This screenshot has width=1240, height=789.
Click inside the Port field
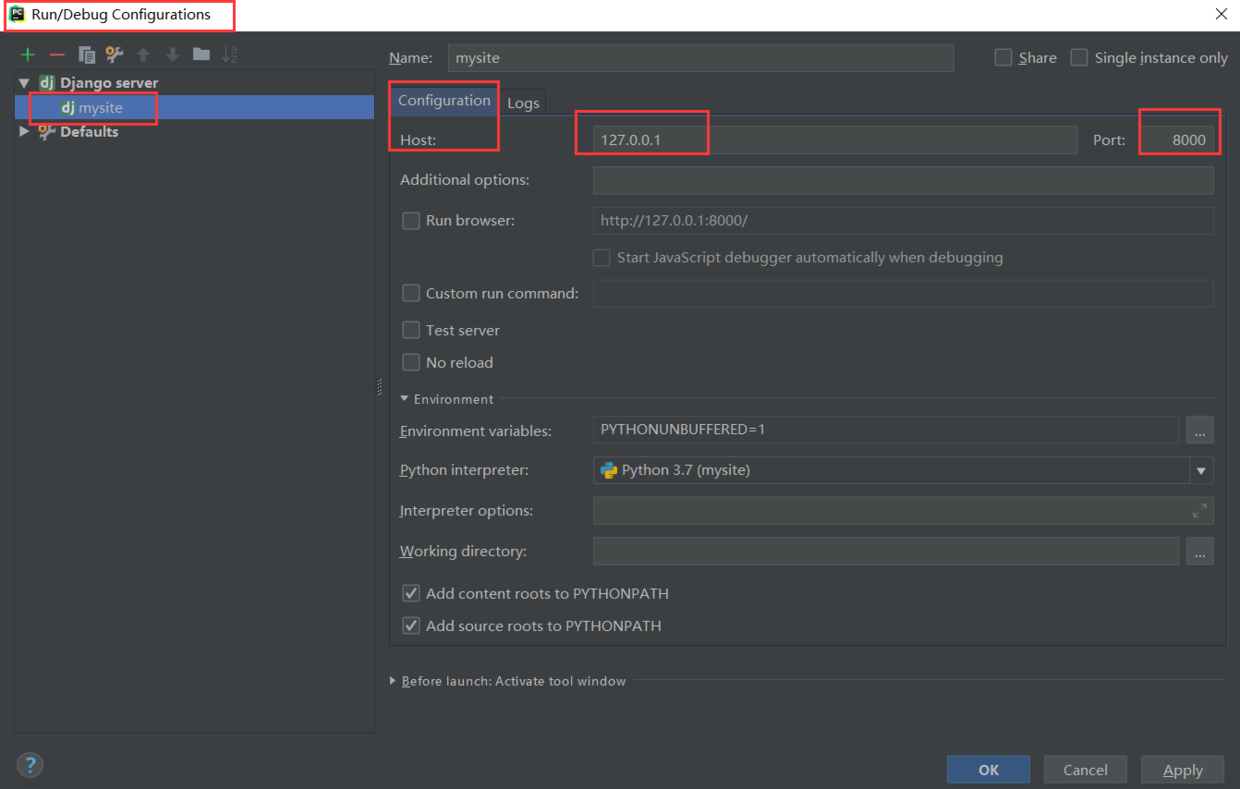pos(1180,139)
